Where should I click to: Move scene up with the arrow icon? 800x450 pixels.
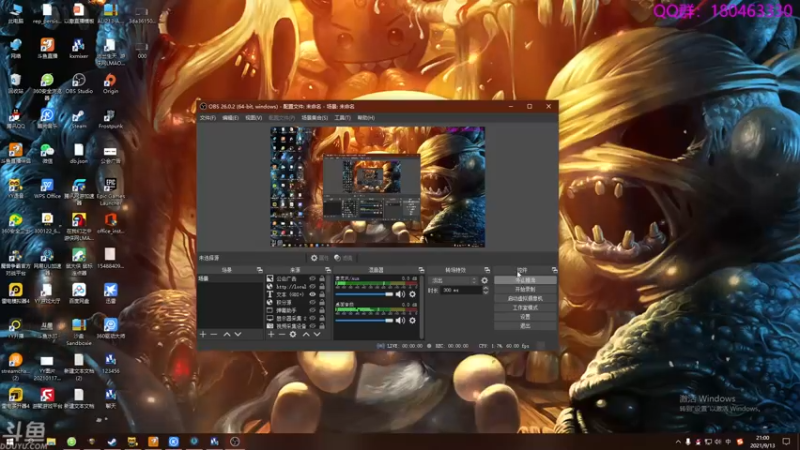click(227, 334)
